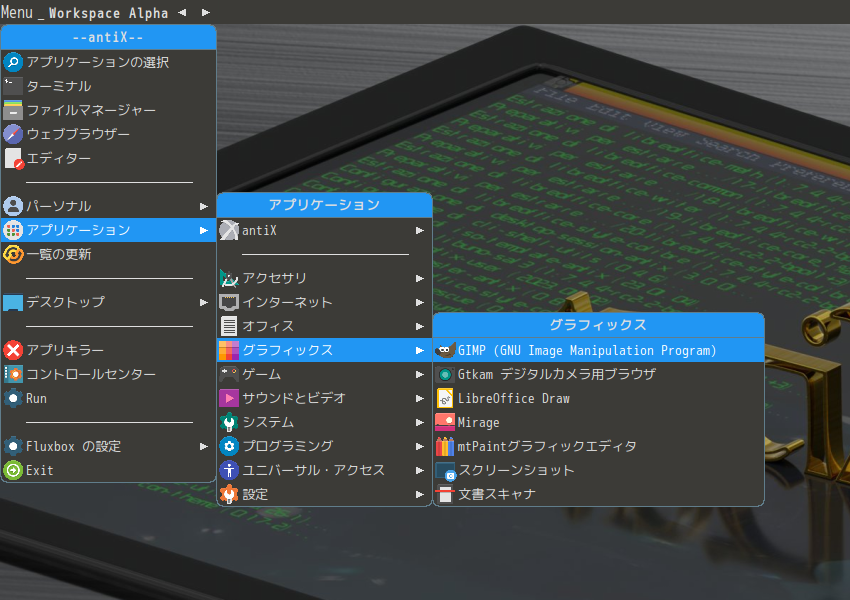Click the blue gear icon beside プログラミング
The height and width of the screenshot is (600, 850).
(x=229, y=446)
